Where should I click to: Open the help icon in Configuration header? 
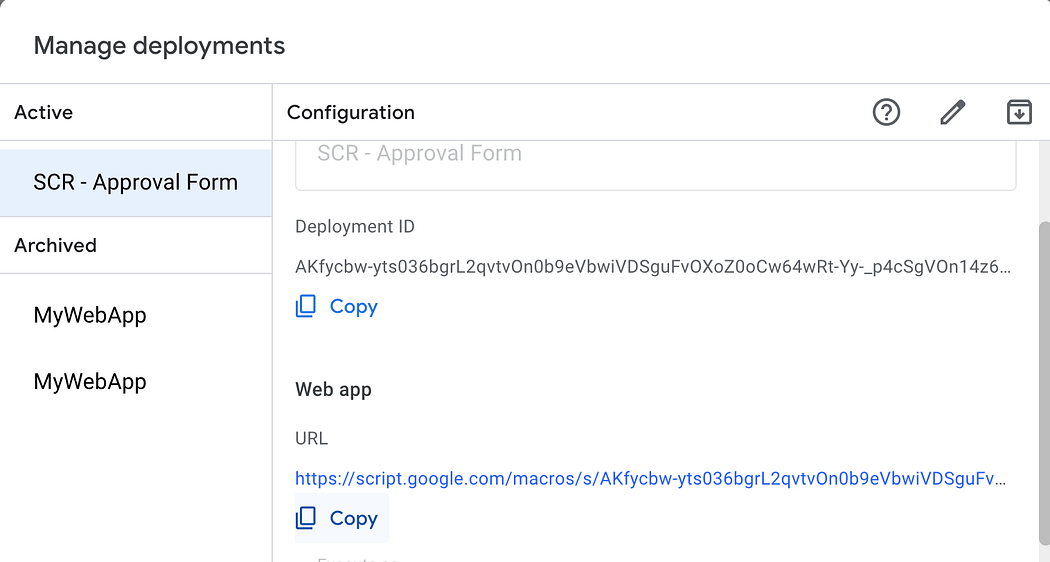click(x=886, y=112)
